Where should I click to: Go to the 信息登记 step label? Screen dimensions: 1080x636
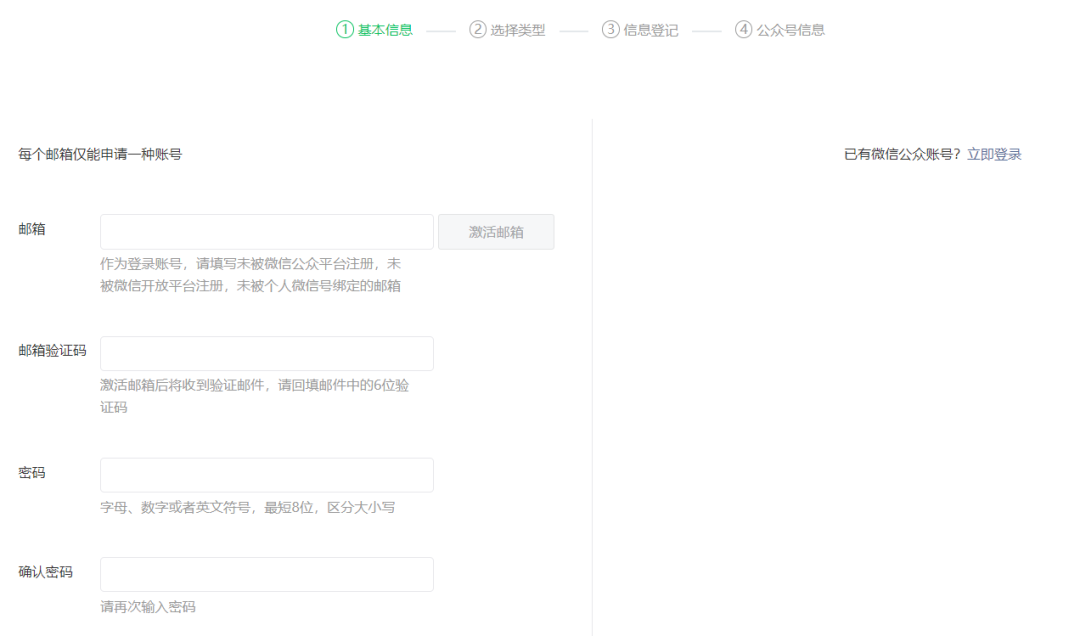651,30
